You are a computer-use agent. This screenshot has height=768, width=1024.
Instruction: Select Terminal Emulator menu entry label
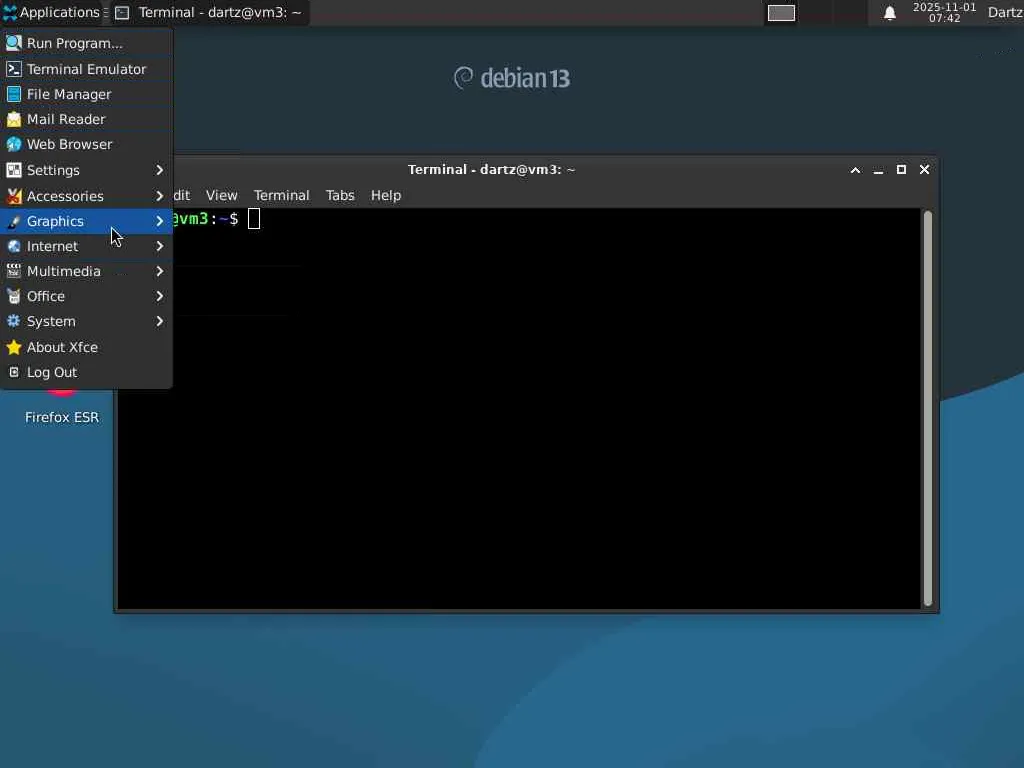tap(86, 69)
